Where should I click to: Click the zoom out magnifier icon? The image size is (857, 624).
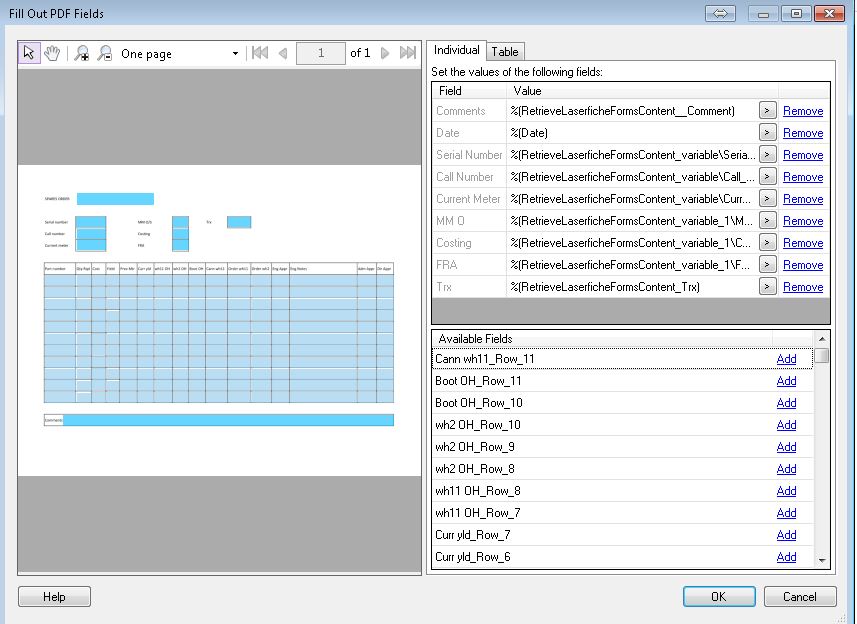(104, 54)
